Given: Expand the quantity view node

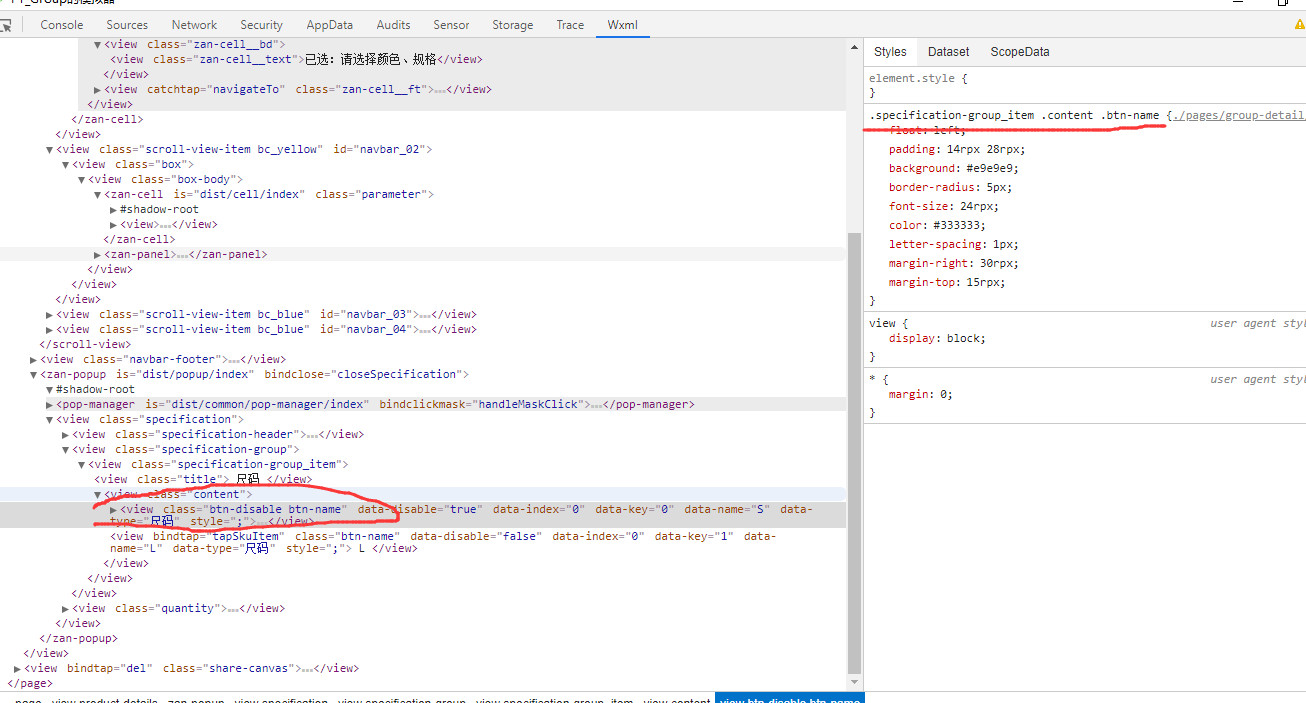Looking at the screenshot, I should tap(66, 608).
